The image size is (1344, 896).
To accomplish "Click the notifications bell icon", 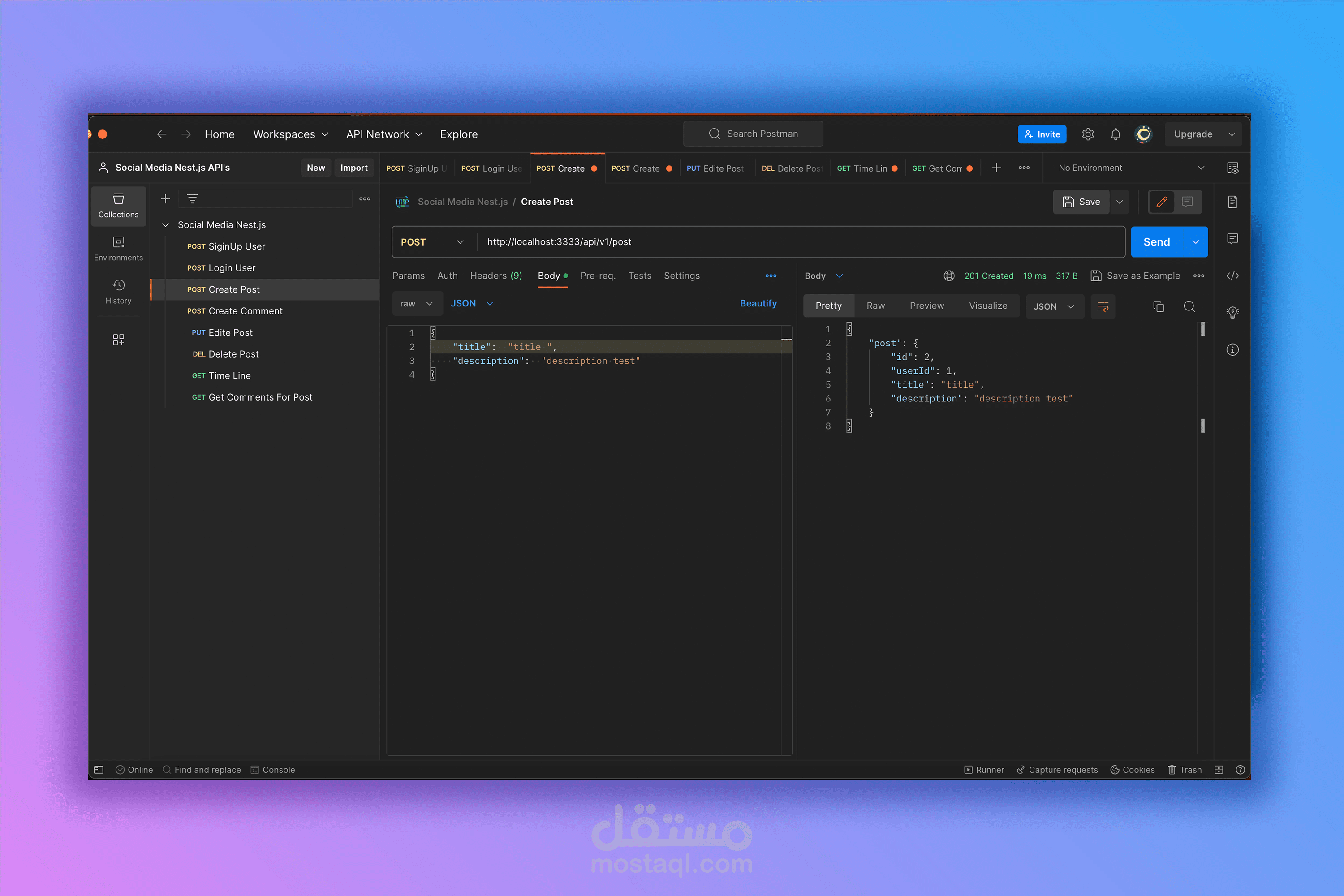I will tap(1115, 134).
